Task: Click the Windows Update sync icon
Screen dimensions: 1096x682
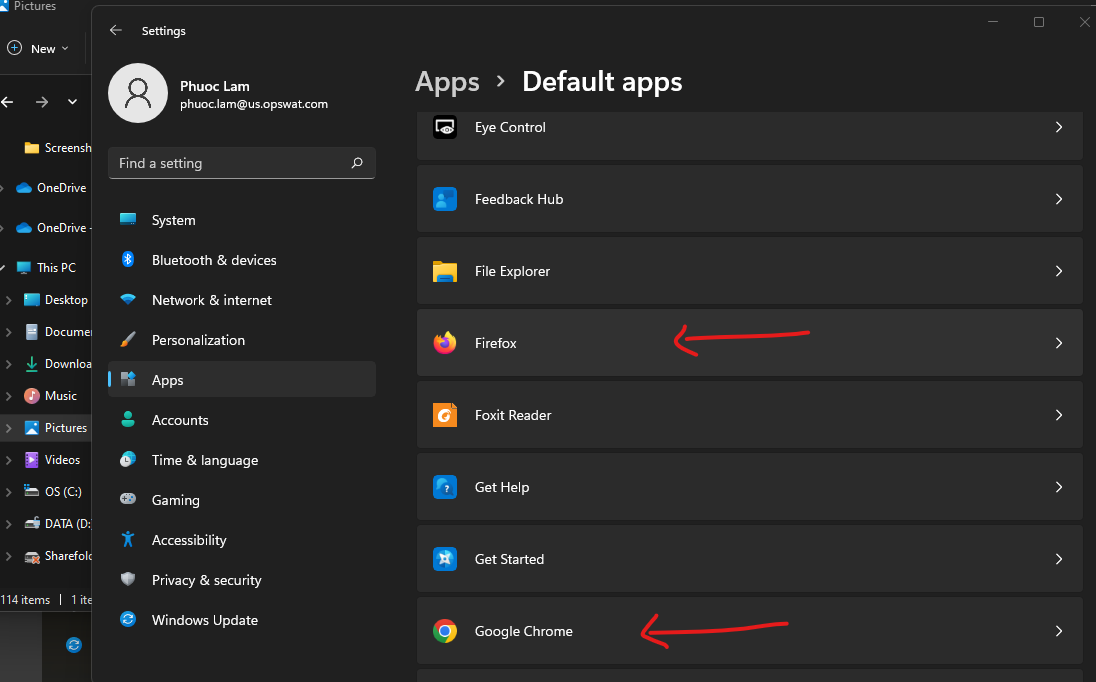Action: click(128, 619)
